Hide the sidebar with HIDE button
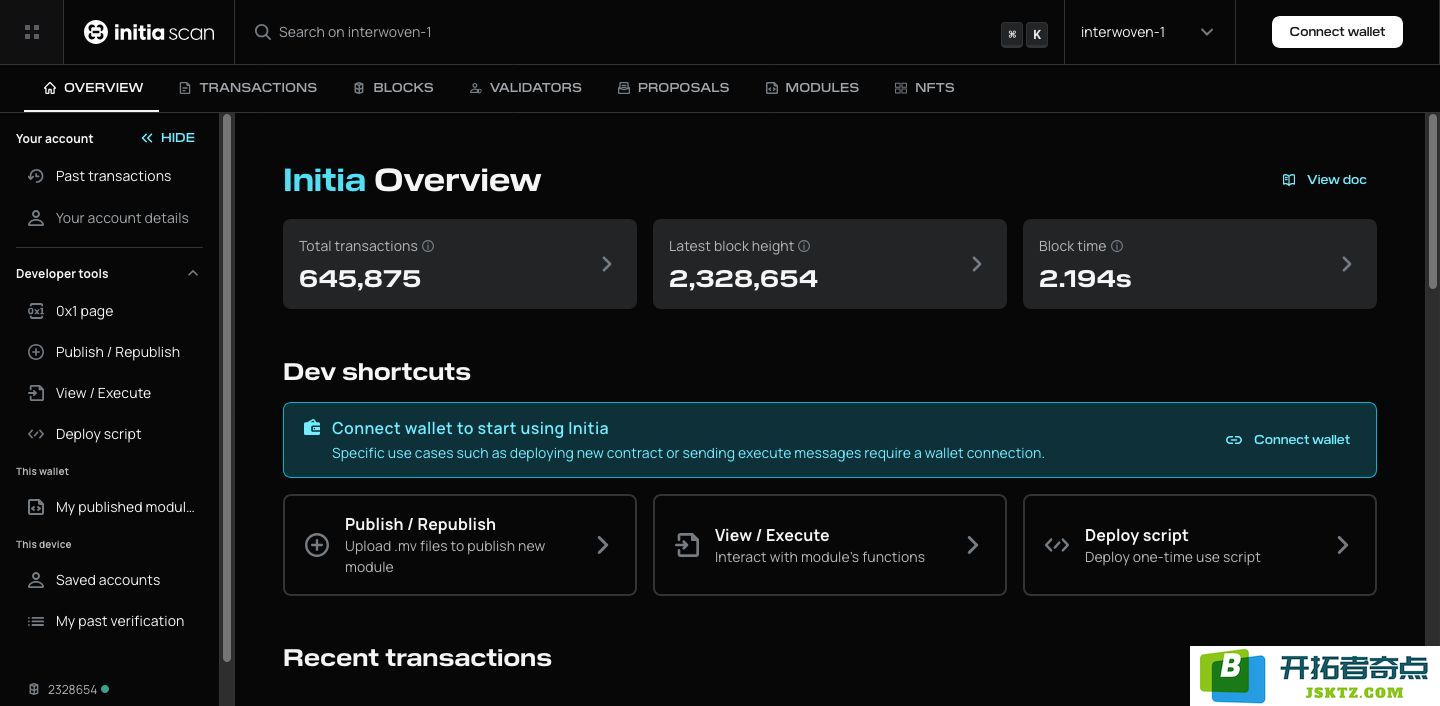The height and width of the screenshot is (706, 1440). (168, 138)
